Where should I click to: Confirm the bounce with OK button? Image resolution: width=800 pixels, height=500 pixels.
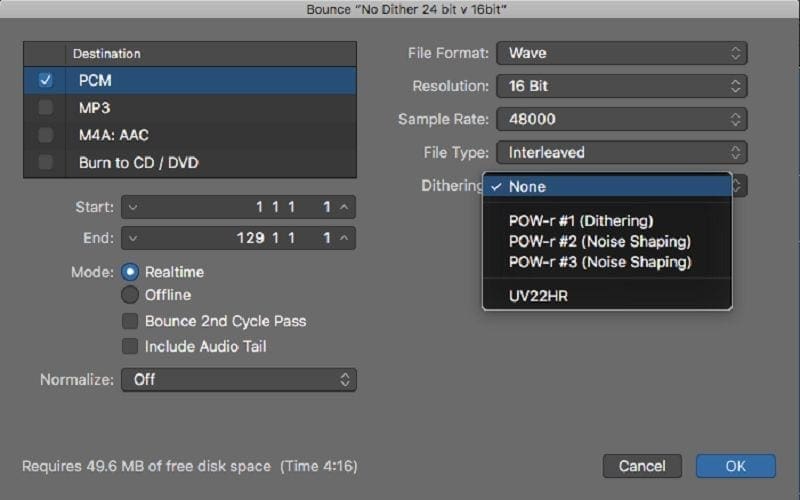[736, 466]
